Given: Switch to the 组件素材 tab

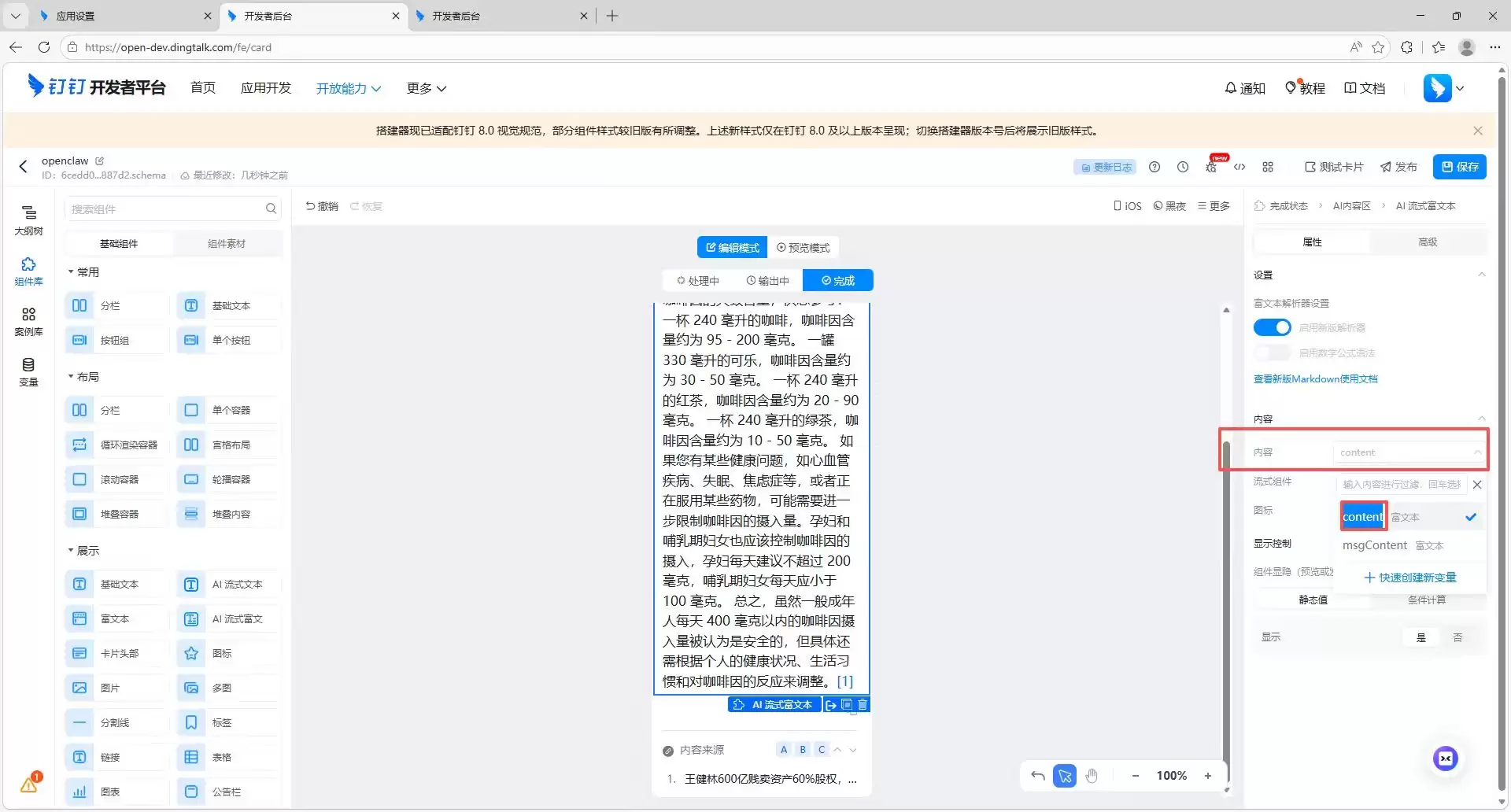Looking at the screenshot, I should point(227,244).
